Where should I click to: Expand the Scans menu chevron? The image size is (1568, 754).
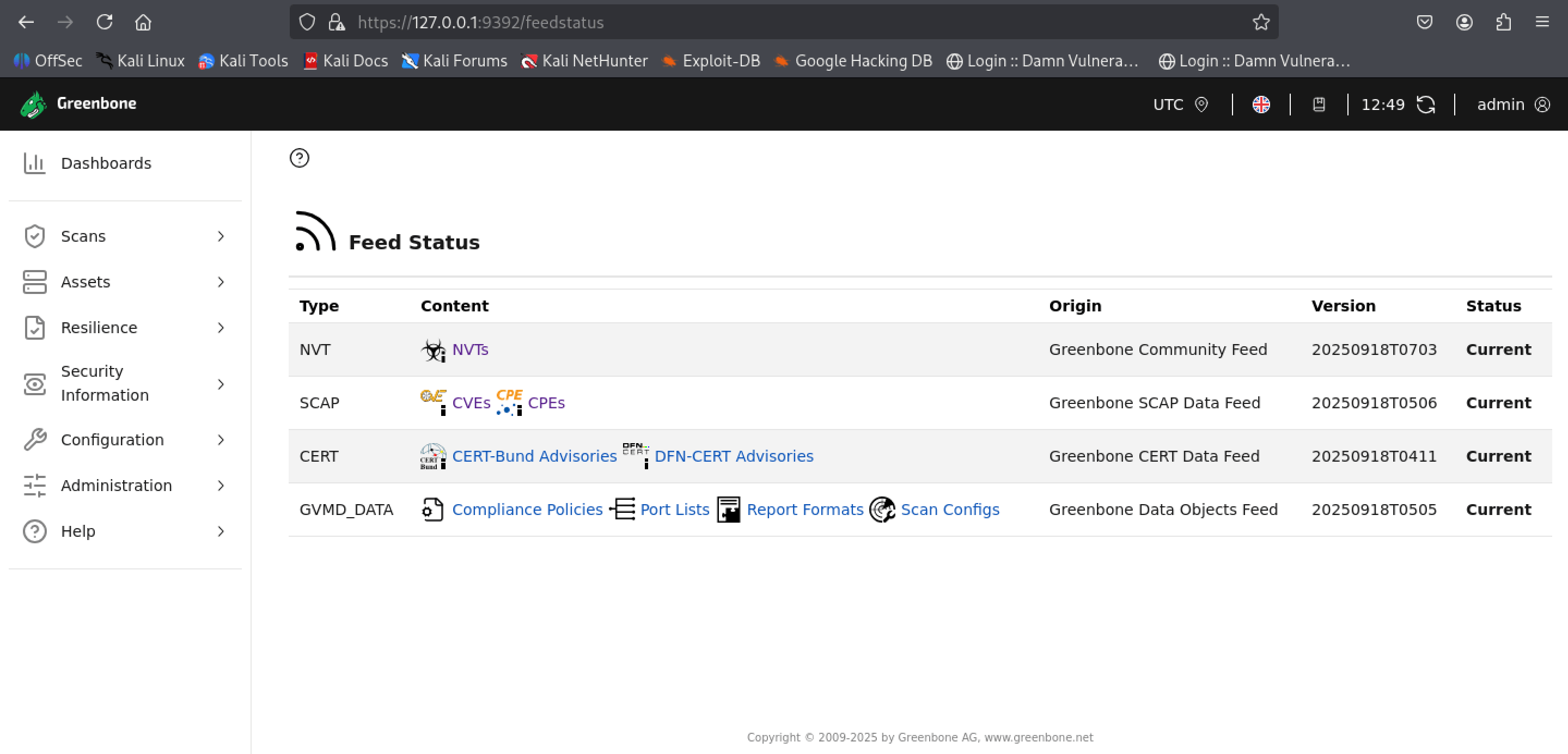[x=221, y=236]
